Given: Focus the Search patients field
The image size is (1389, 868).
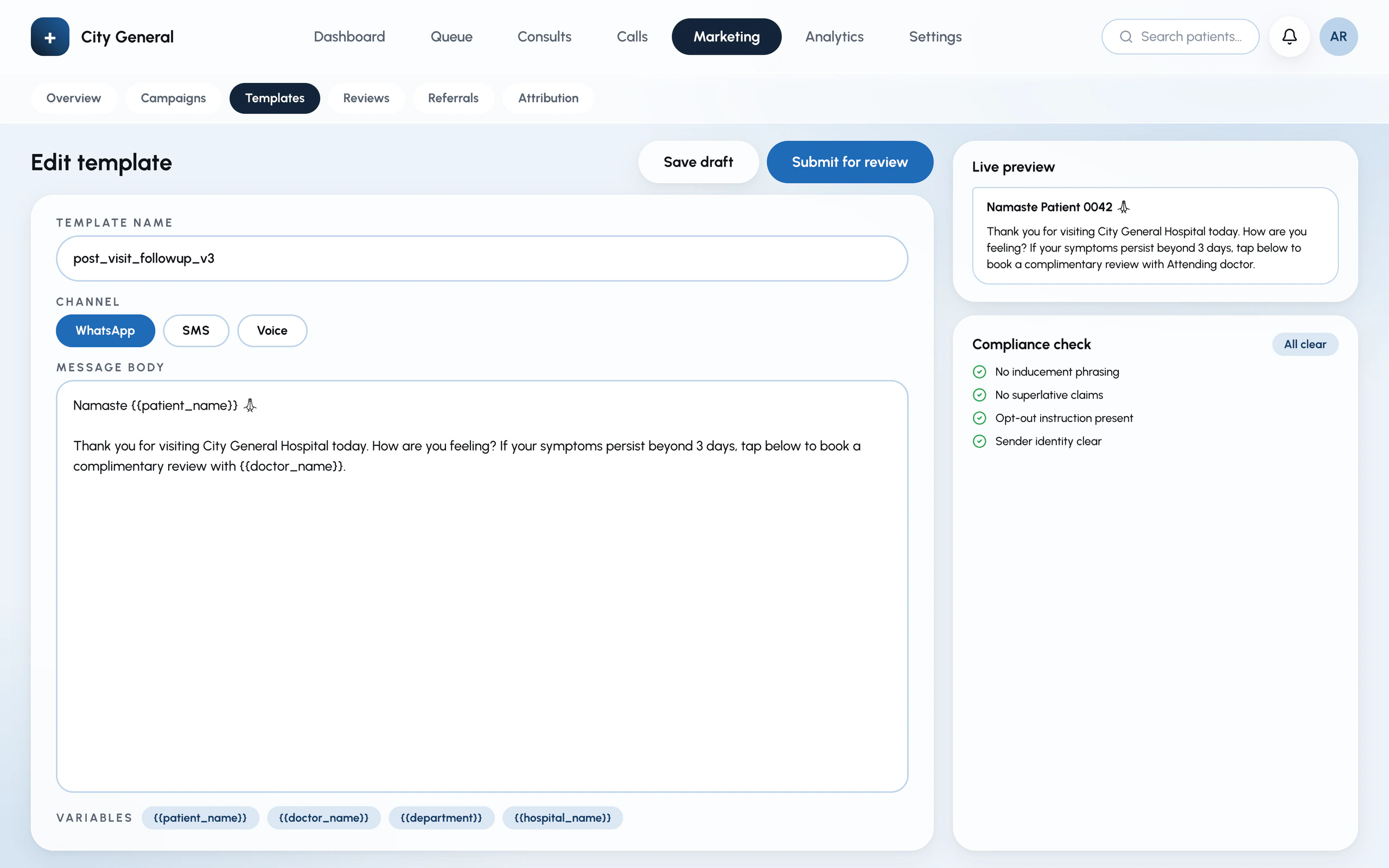Looking at the screenshot, I should 1180,37.
